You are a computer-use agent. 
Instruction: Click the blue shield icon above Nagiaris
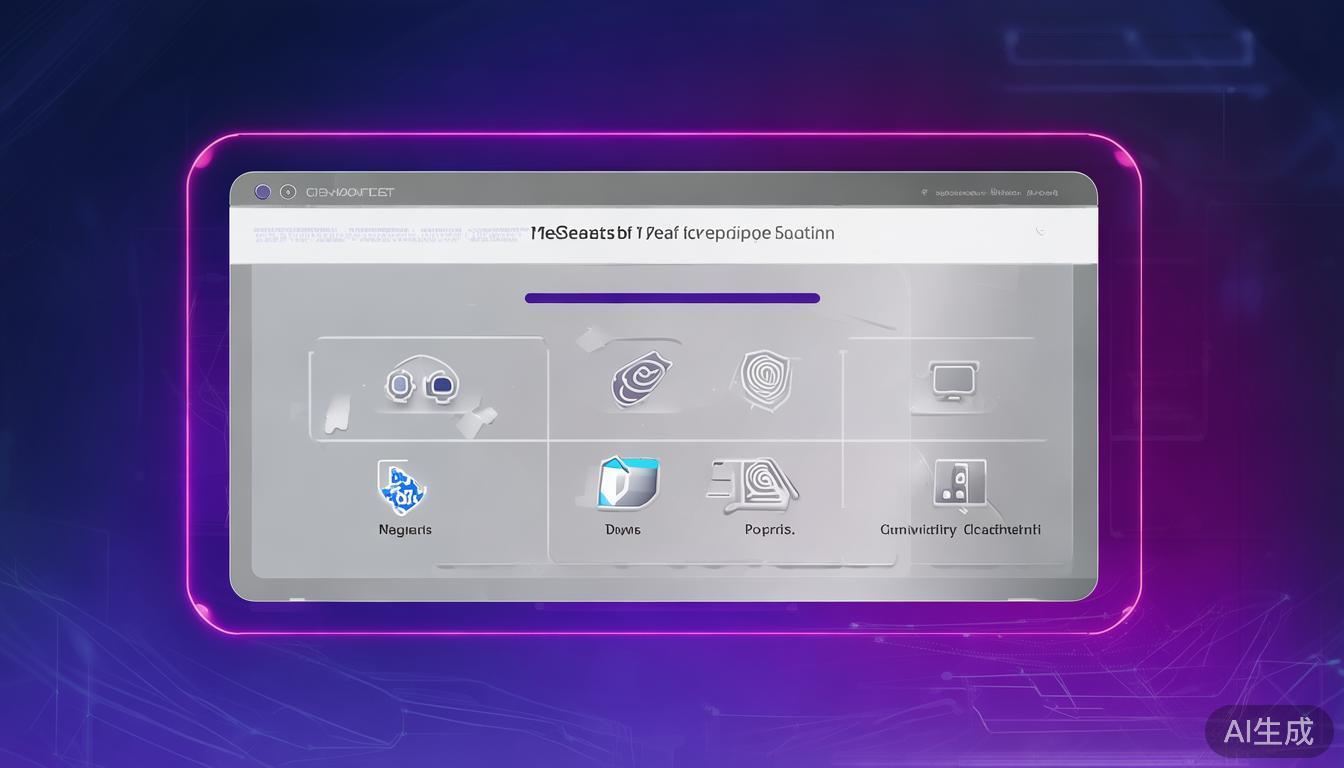click(402, 487)
